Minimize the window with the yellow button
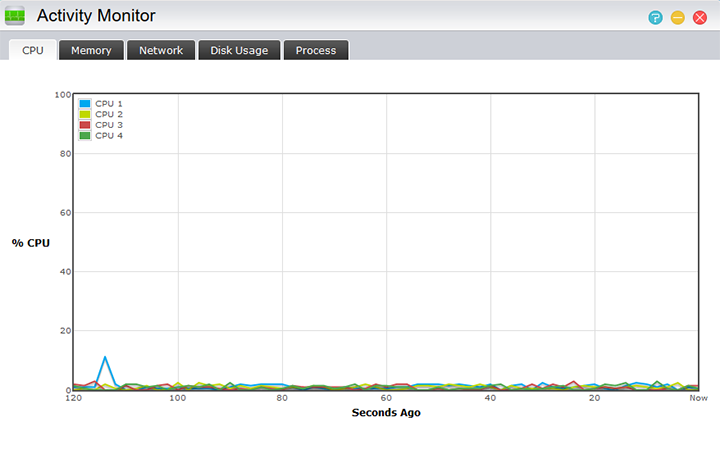Screen dimensions: 720x458 tap(678, 17)
